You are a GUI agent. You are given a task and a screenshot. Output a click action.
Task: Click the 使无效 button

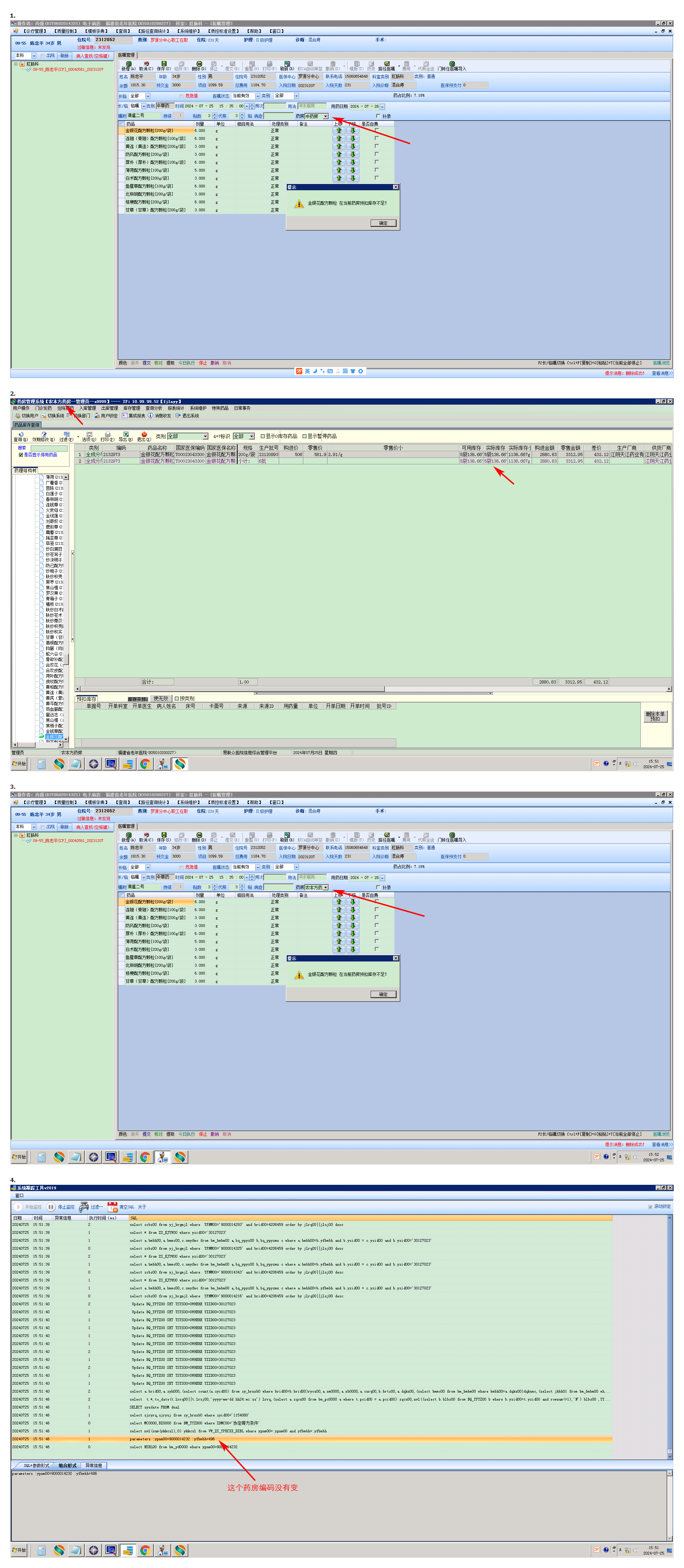point(161,699)
